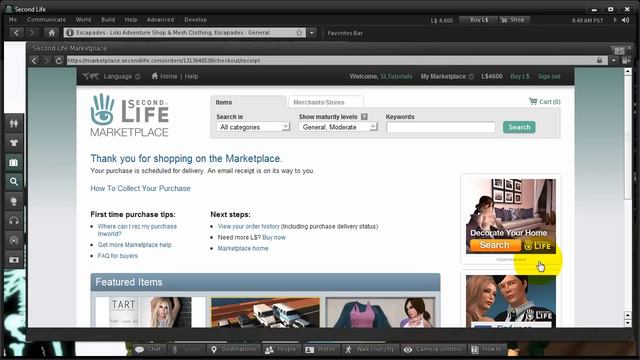Open the Inventory suitcase icon in sidebar

click(13, 162)
